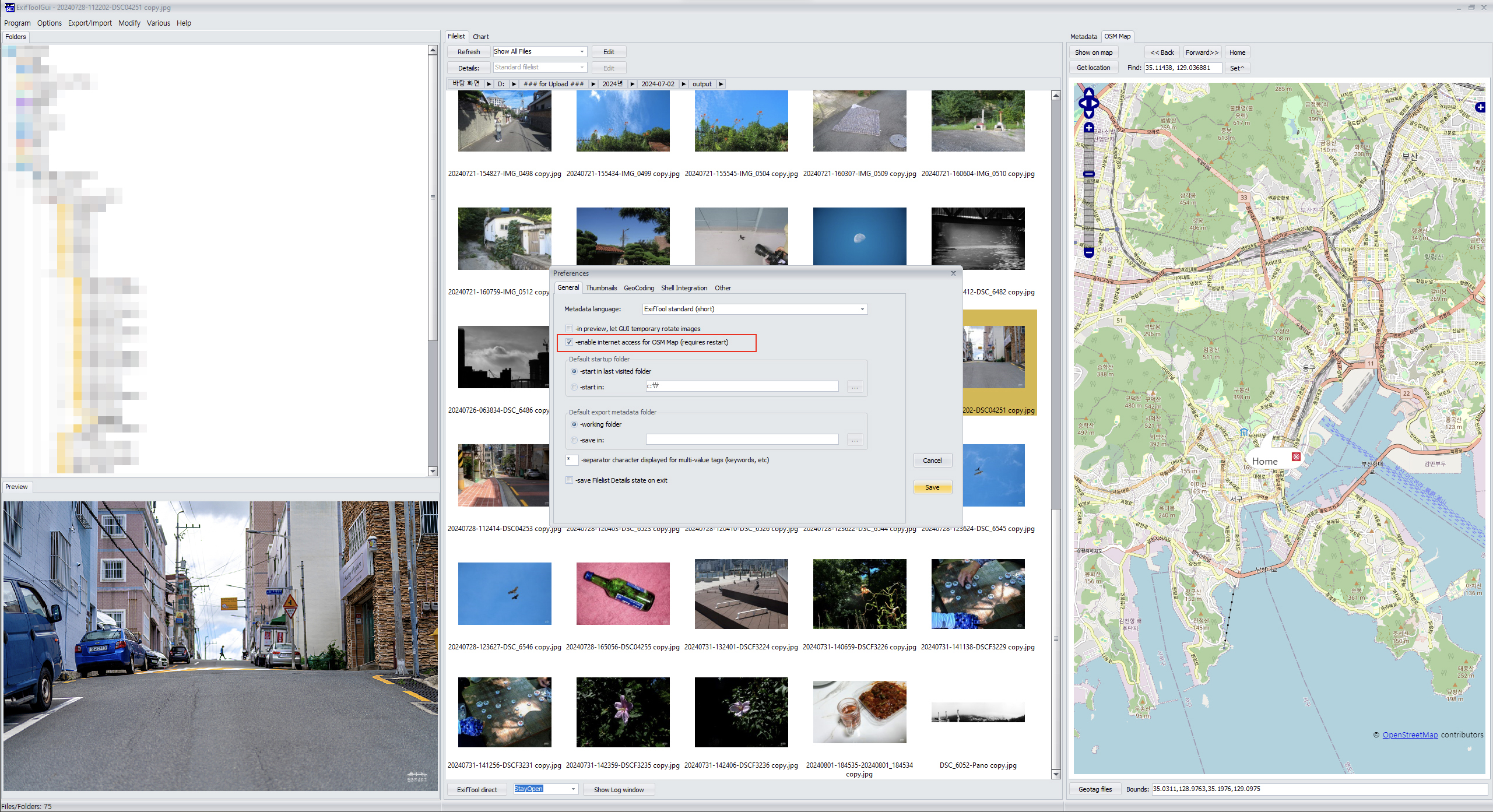Pan the OSM map up arrow

tap(1088, 93)
